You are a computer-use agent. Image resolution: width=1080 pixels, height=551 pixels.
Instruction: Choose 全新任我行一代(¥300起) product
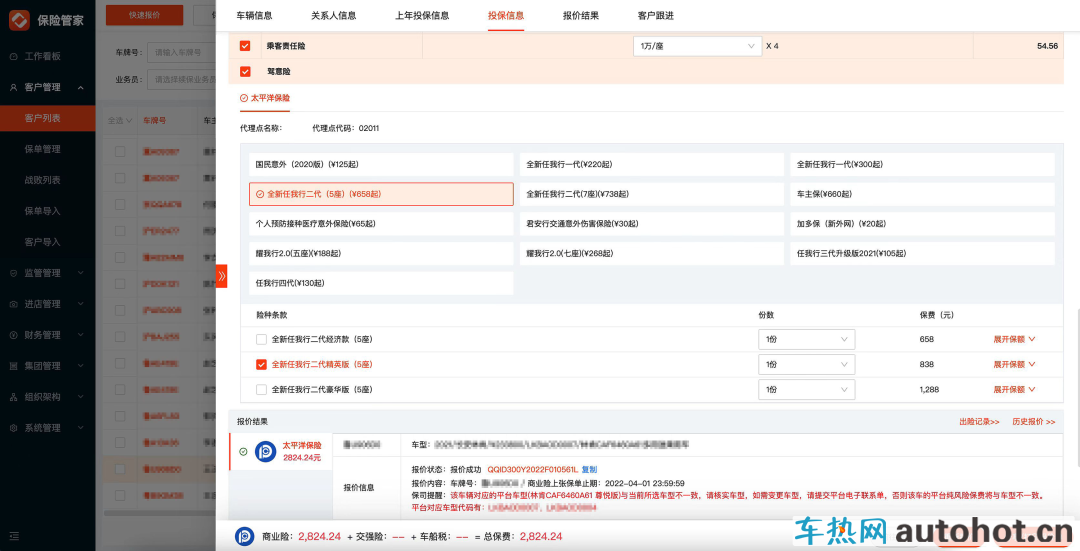(x=922, y=165)
